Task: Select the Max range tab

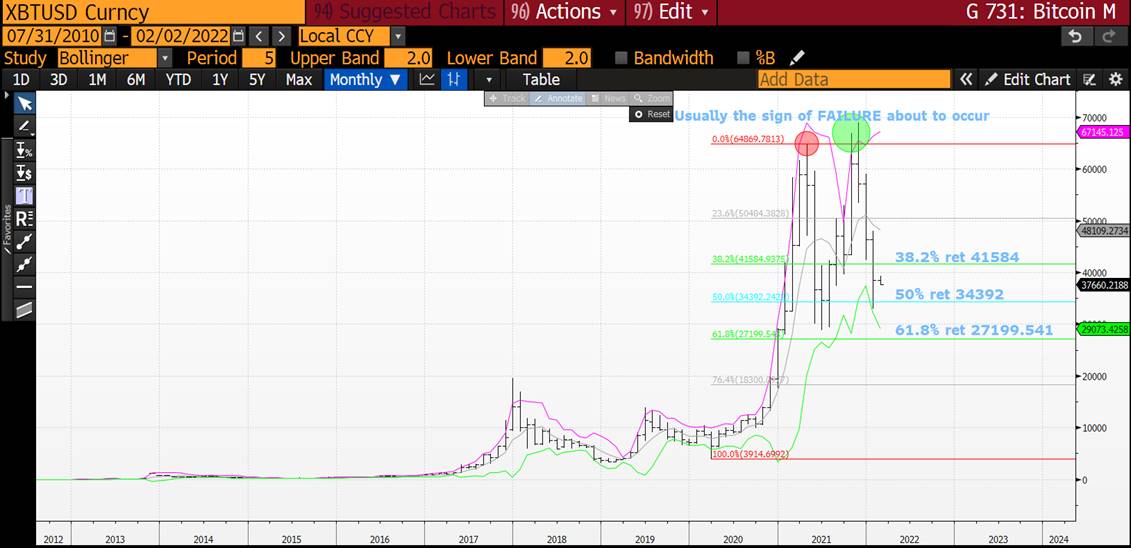Action: pyautogui.click(x=299, y=79)
